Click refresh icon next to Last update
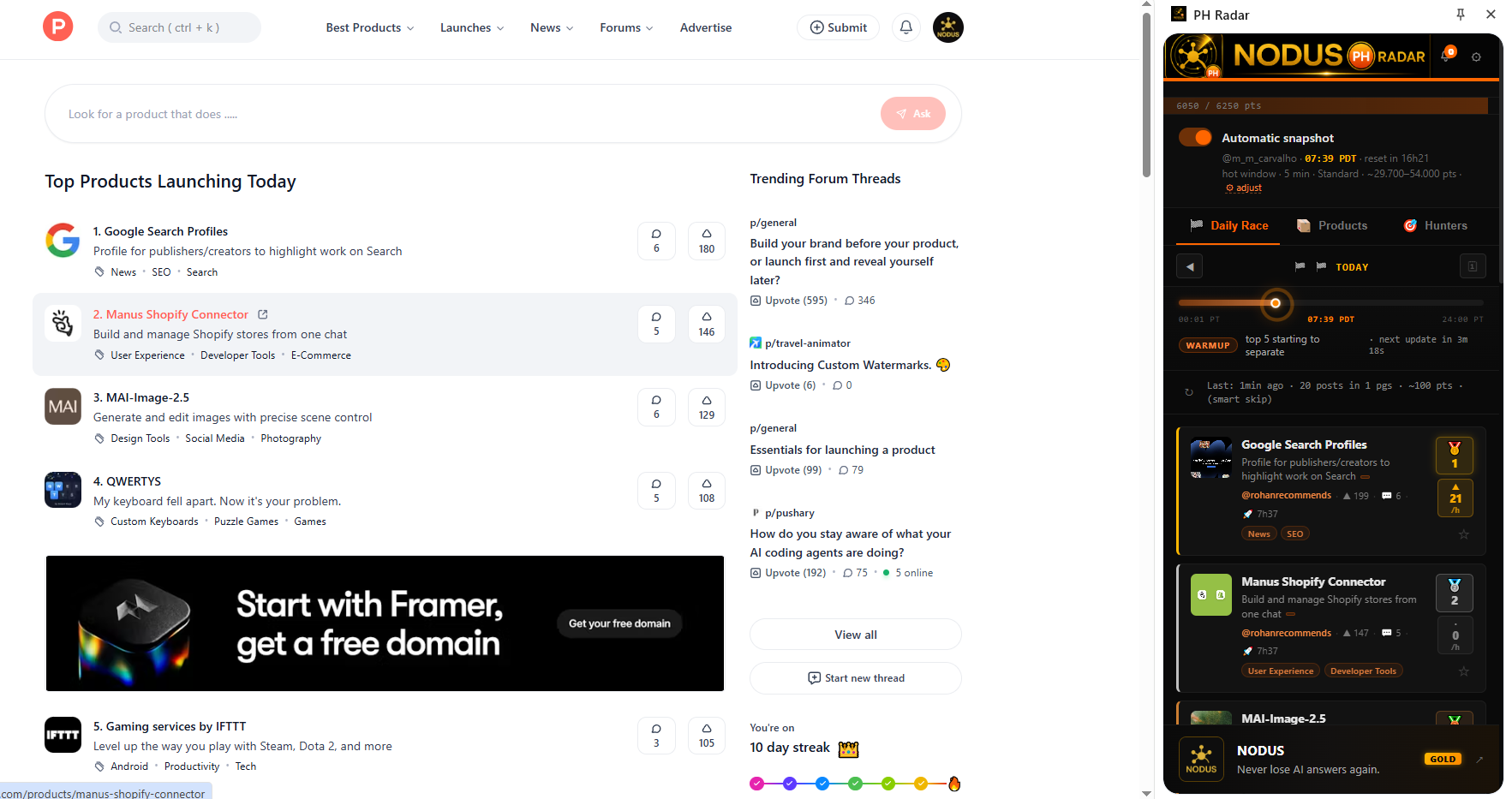The image size is (1512, 799). [1189, 392]
